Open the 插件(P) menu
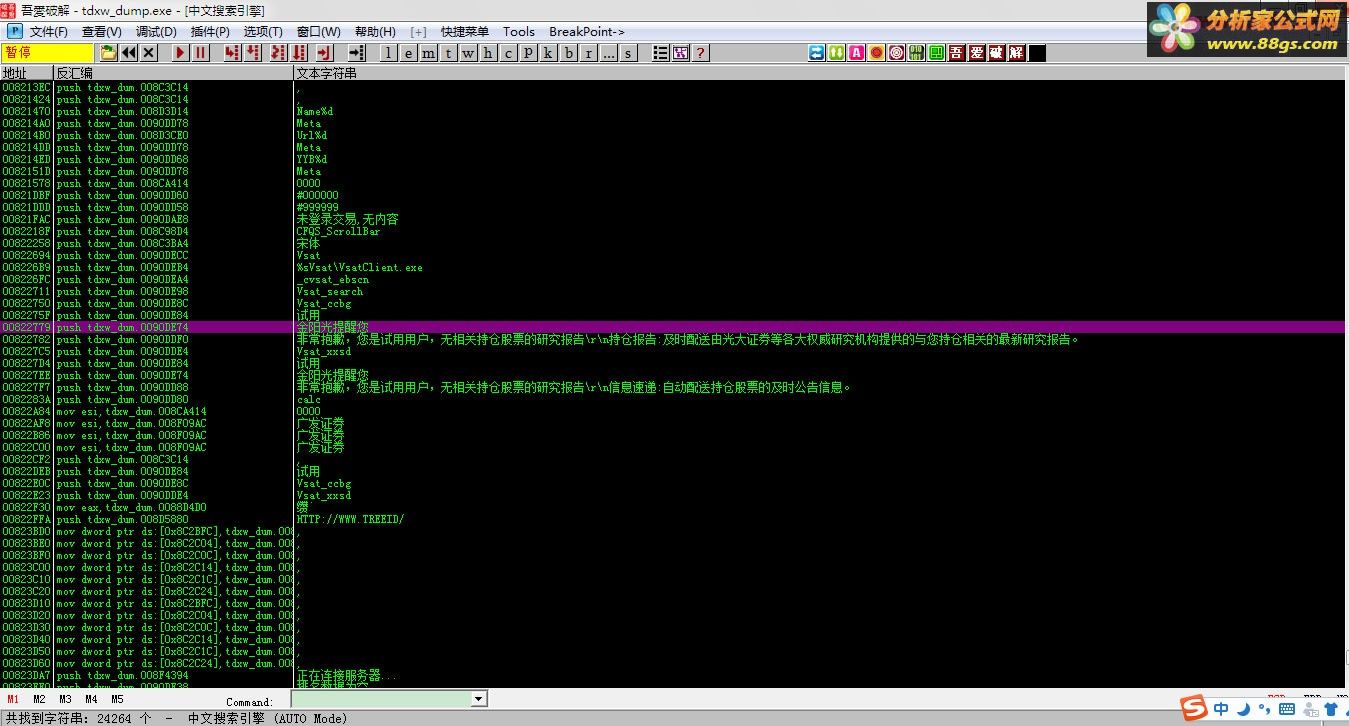 210,32
